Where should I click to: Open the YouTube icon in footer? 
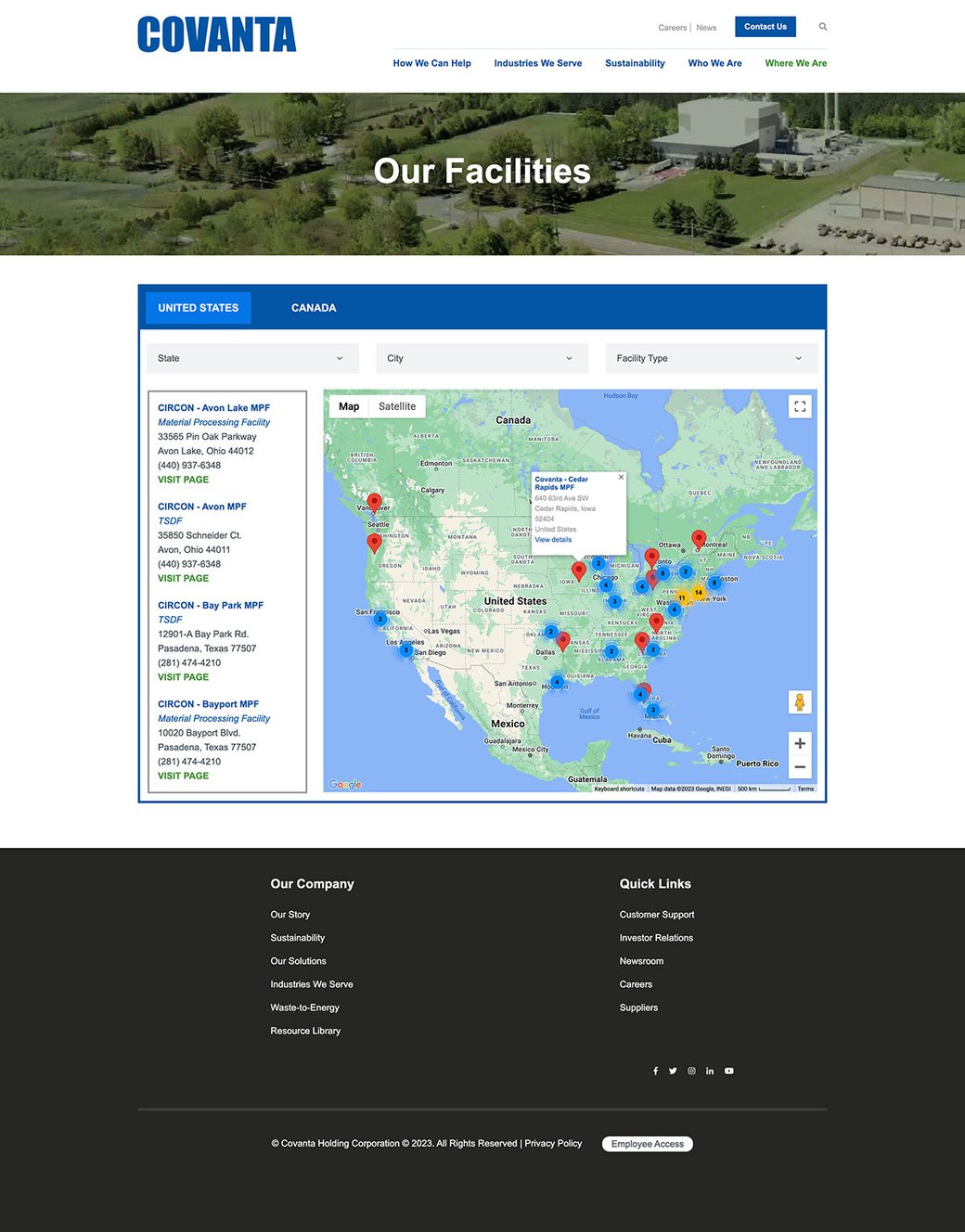tap(729, 1071)
